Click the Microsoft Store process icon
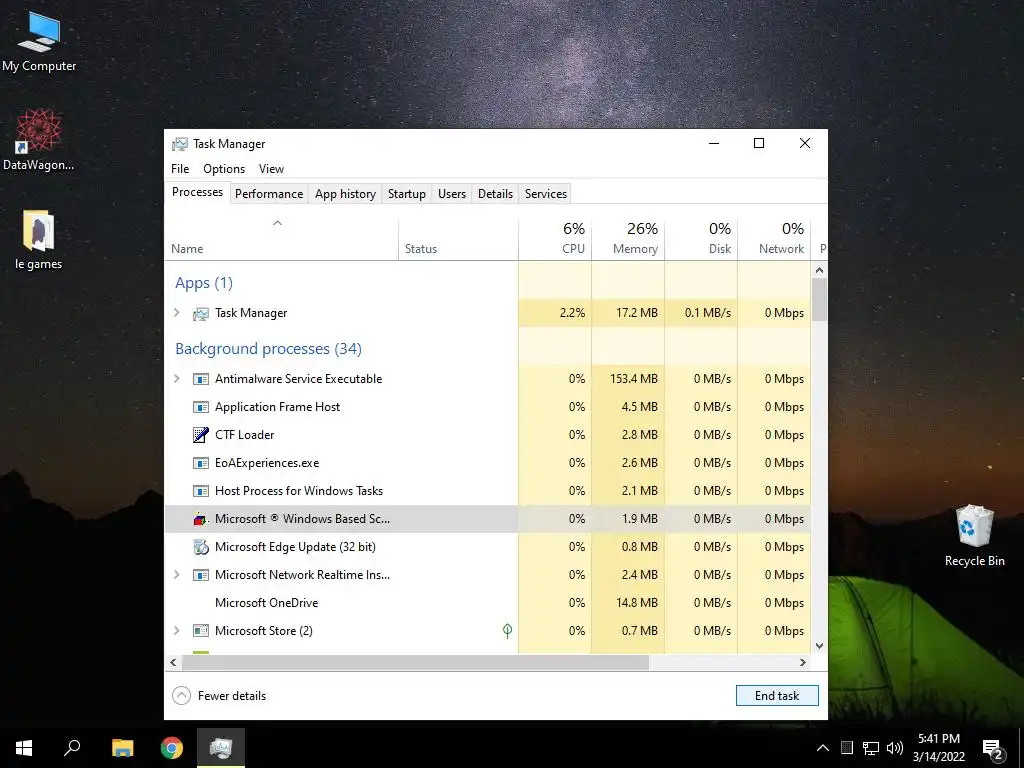This screenshot has width=1024, height=768. pyautogui.click(x=200, y=631)
